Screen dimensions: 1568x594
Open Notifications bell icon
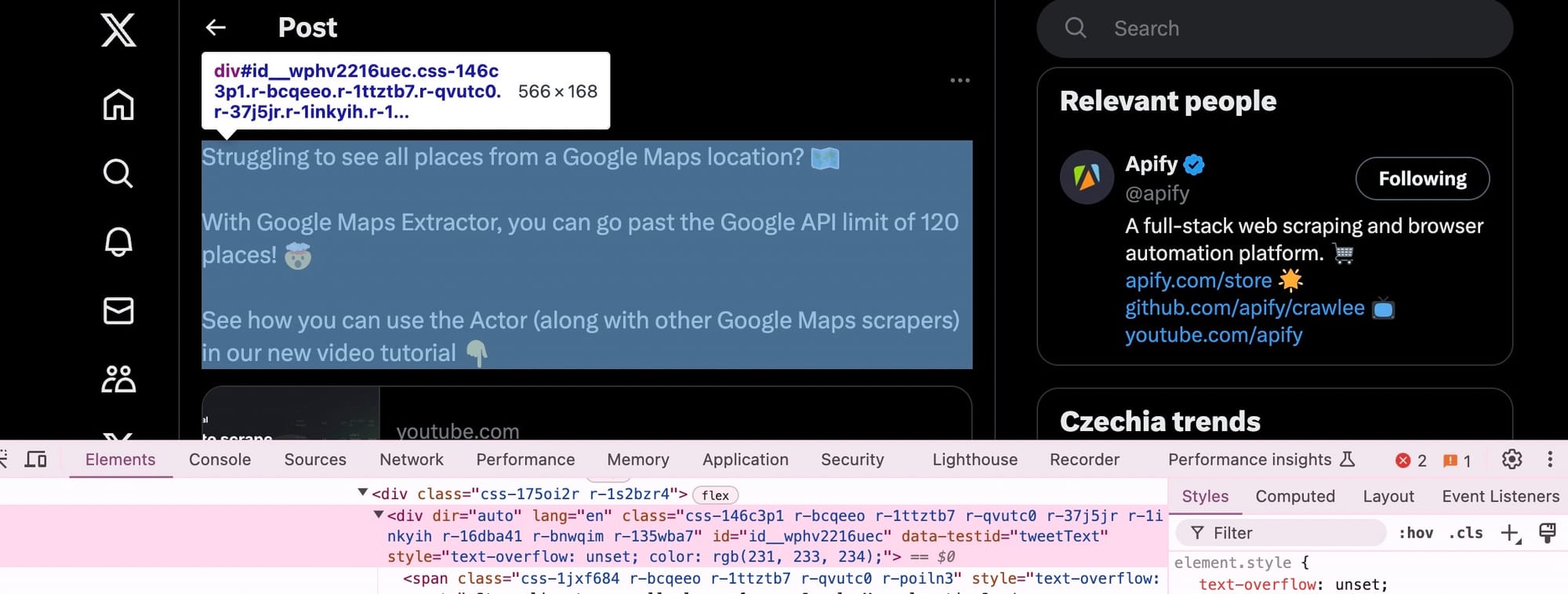pyautogui.click(x=118, y=241)
